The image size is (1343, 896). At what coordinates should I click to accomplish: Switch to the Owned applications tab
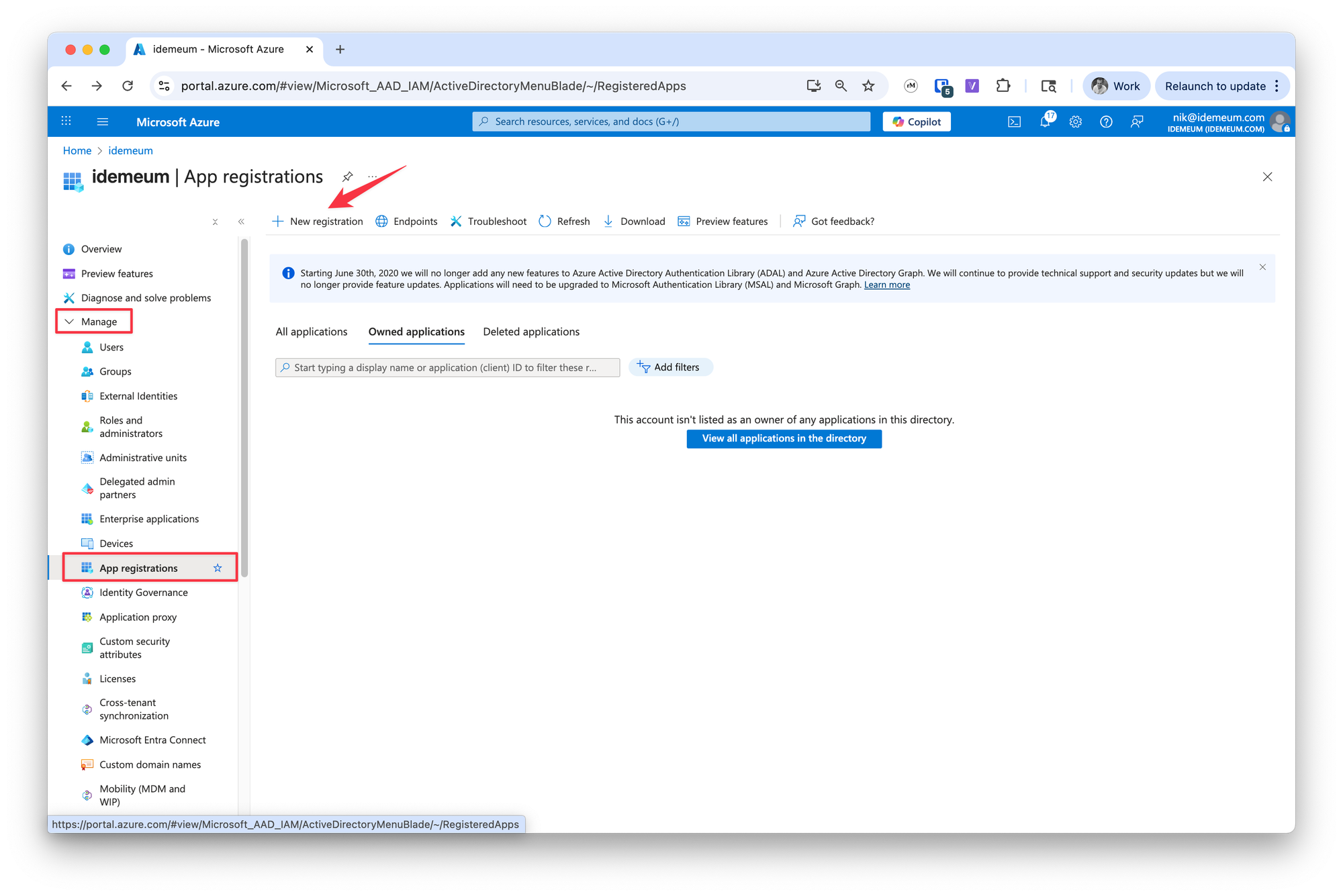point(416,332)
